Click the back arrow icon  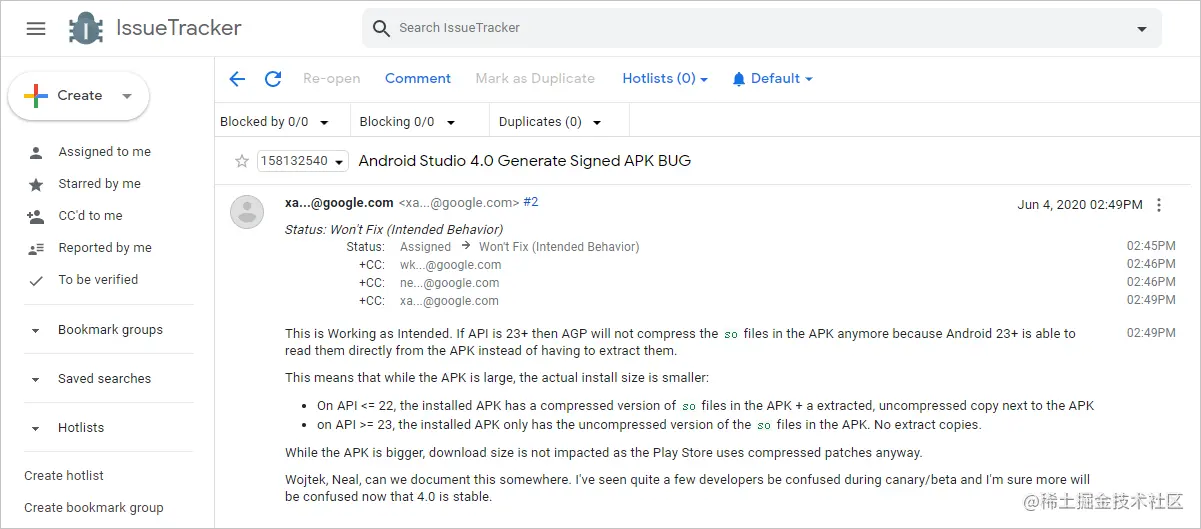click(x=237, y=79)
